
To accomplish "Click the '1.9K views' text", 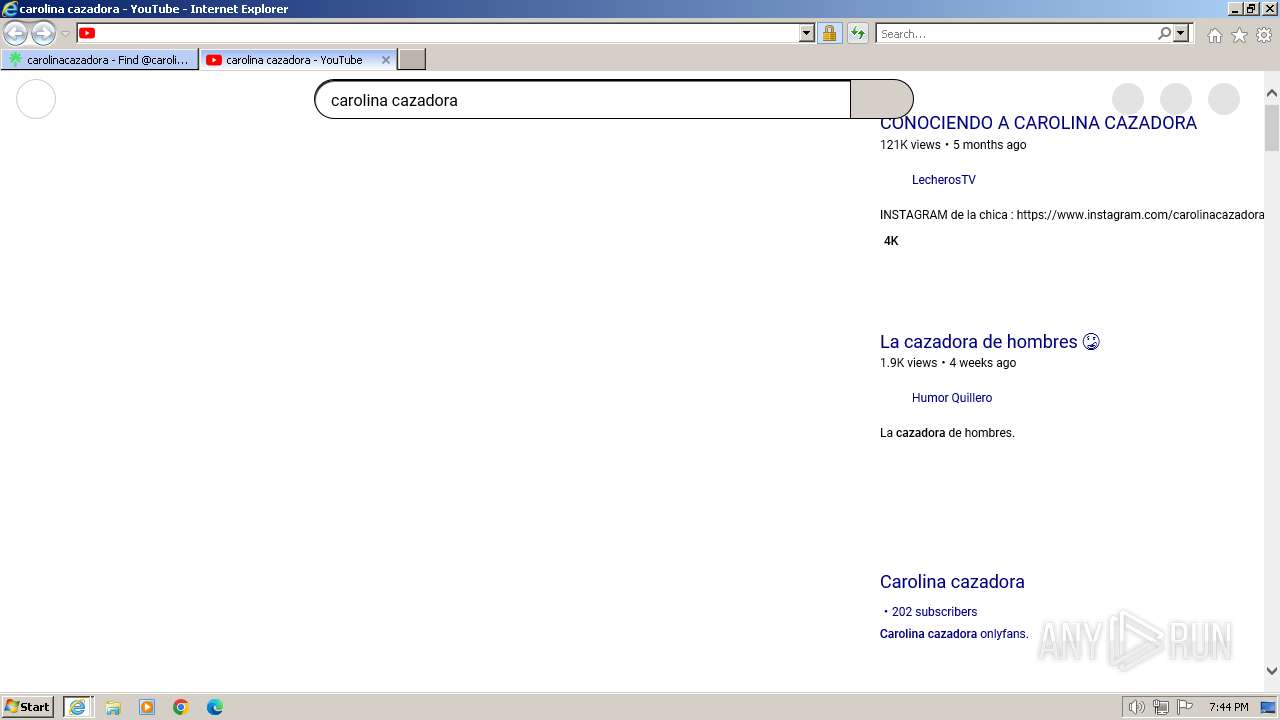I will pyautogui.click(x=908, y=363).
